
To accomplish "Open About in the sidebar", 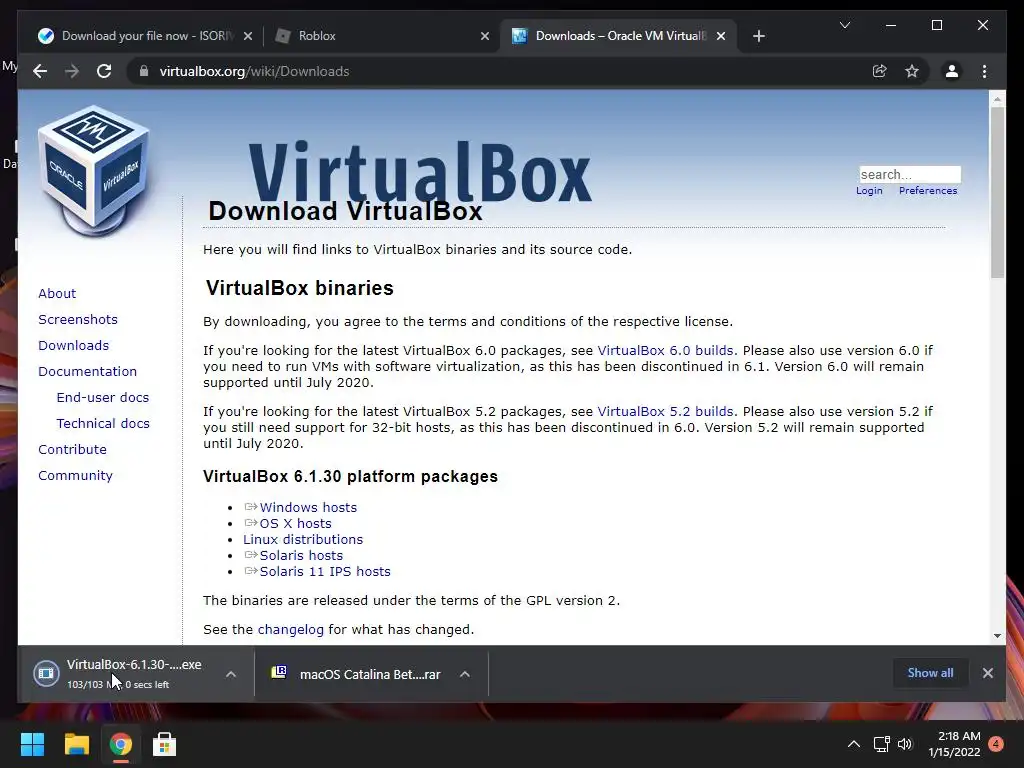I will [x=57, y=293].
